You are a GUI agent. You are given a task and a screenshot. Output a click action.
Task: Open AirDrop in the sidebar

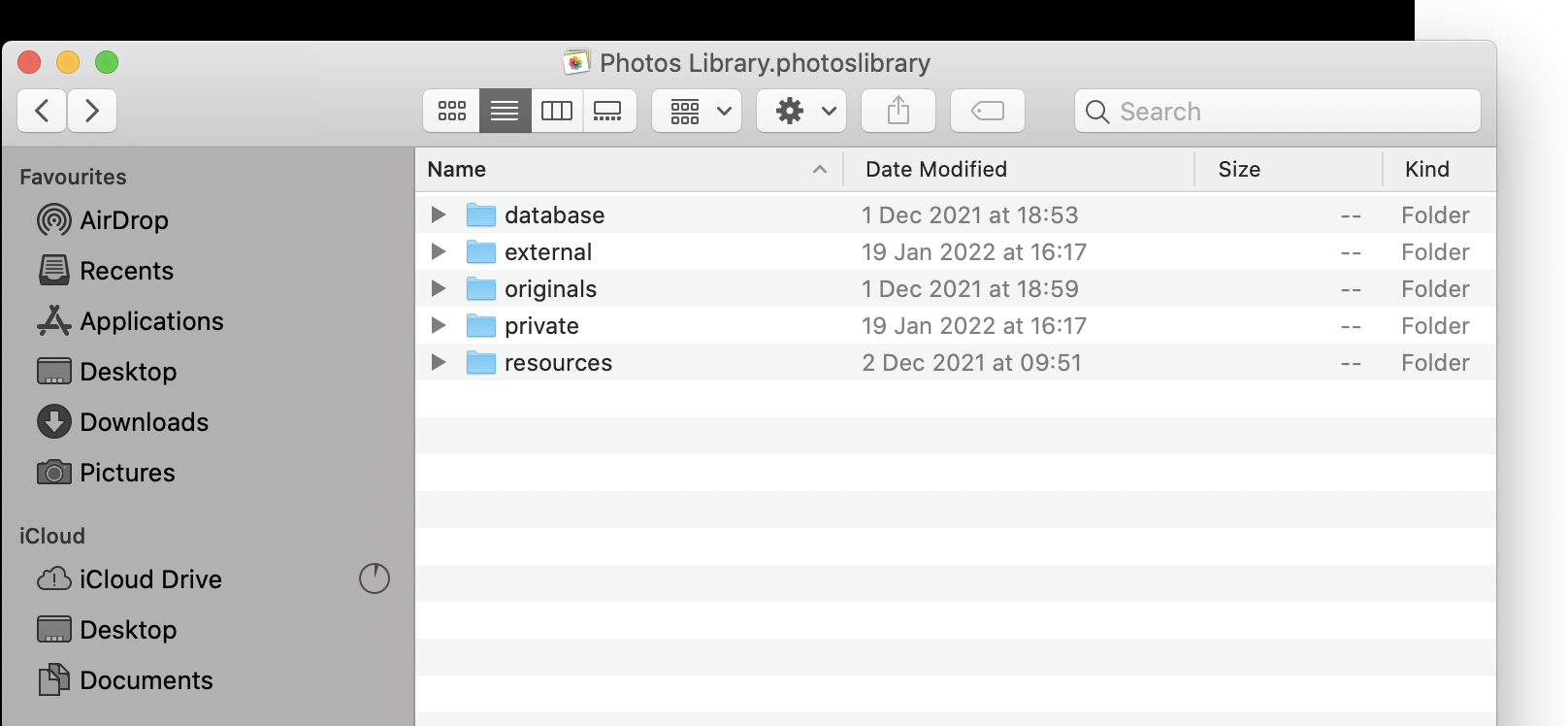coord(123,220)
